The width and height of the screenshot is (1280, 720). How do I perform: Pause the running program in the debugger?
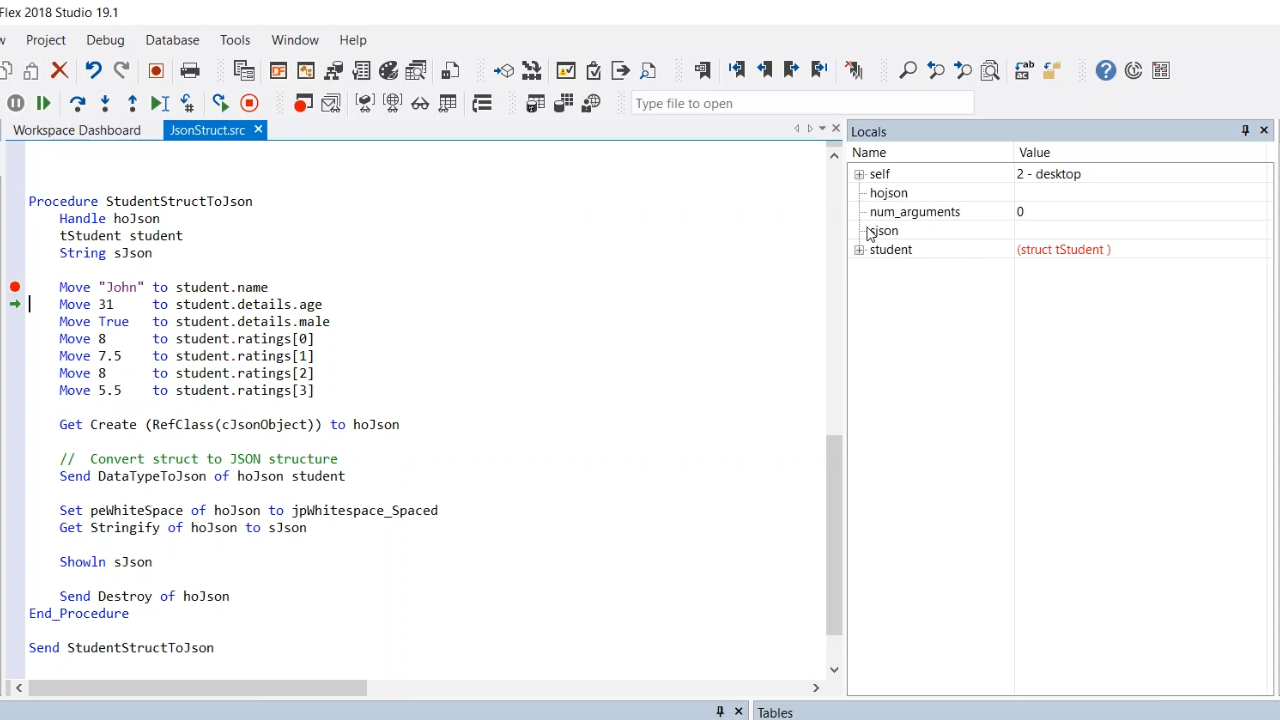(x=15, y=103)
